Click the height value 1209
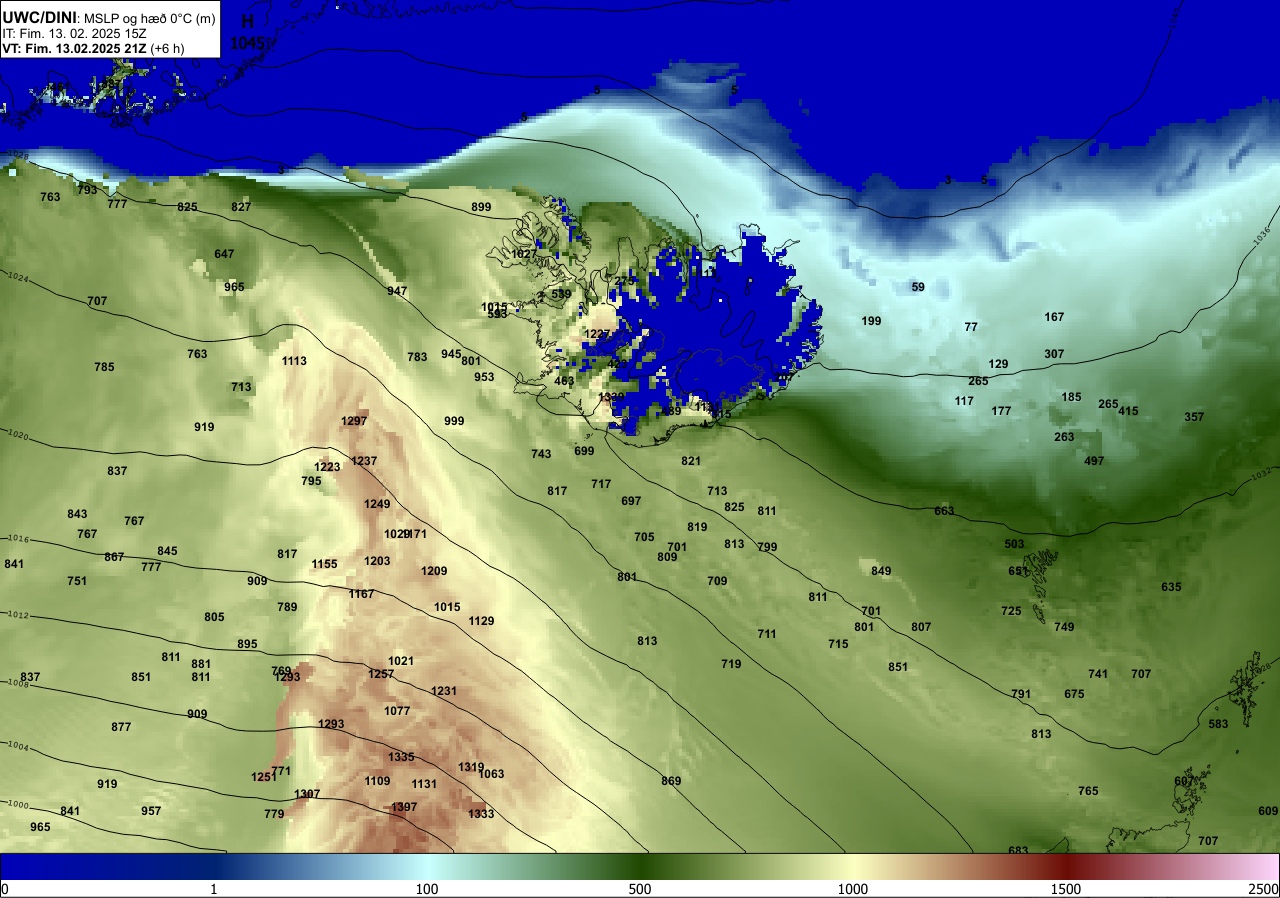Image resolution: width=1280 pixels, height=898 pixels. coord(434,571)
